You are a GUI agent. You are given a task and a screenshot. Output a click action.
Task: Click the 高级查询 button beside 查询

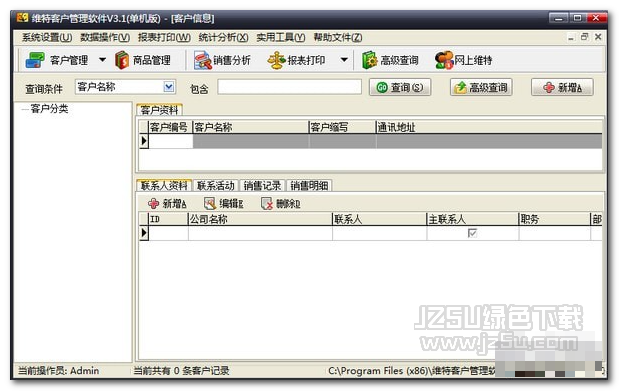(481, 87)
